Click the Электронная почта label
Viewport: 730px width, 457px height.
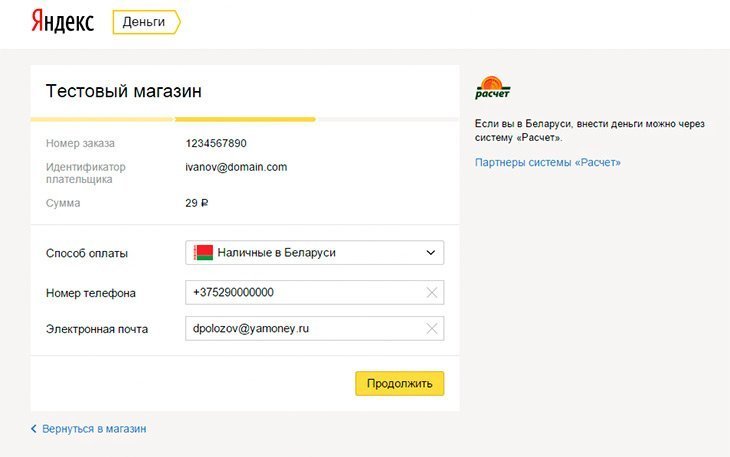97,329
